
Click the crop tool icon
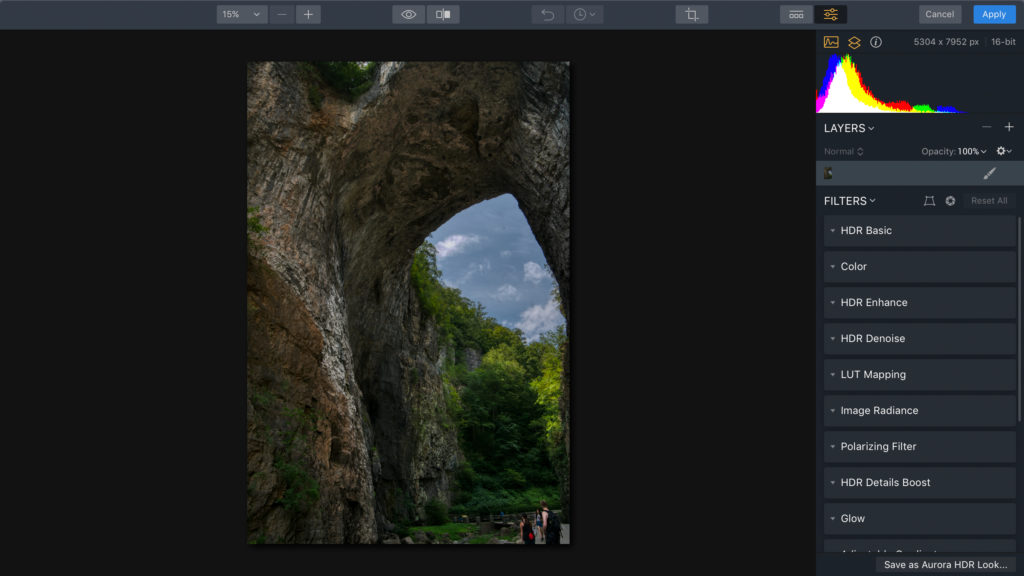(692, 14)
